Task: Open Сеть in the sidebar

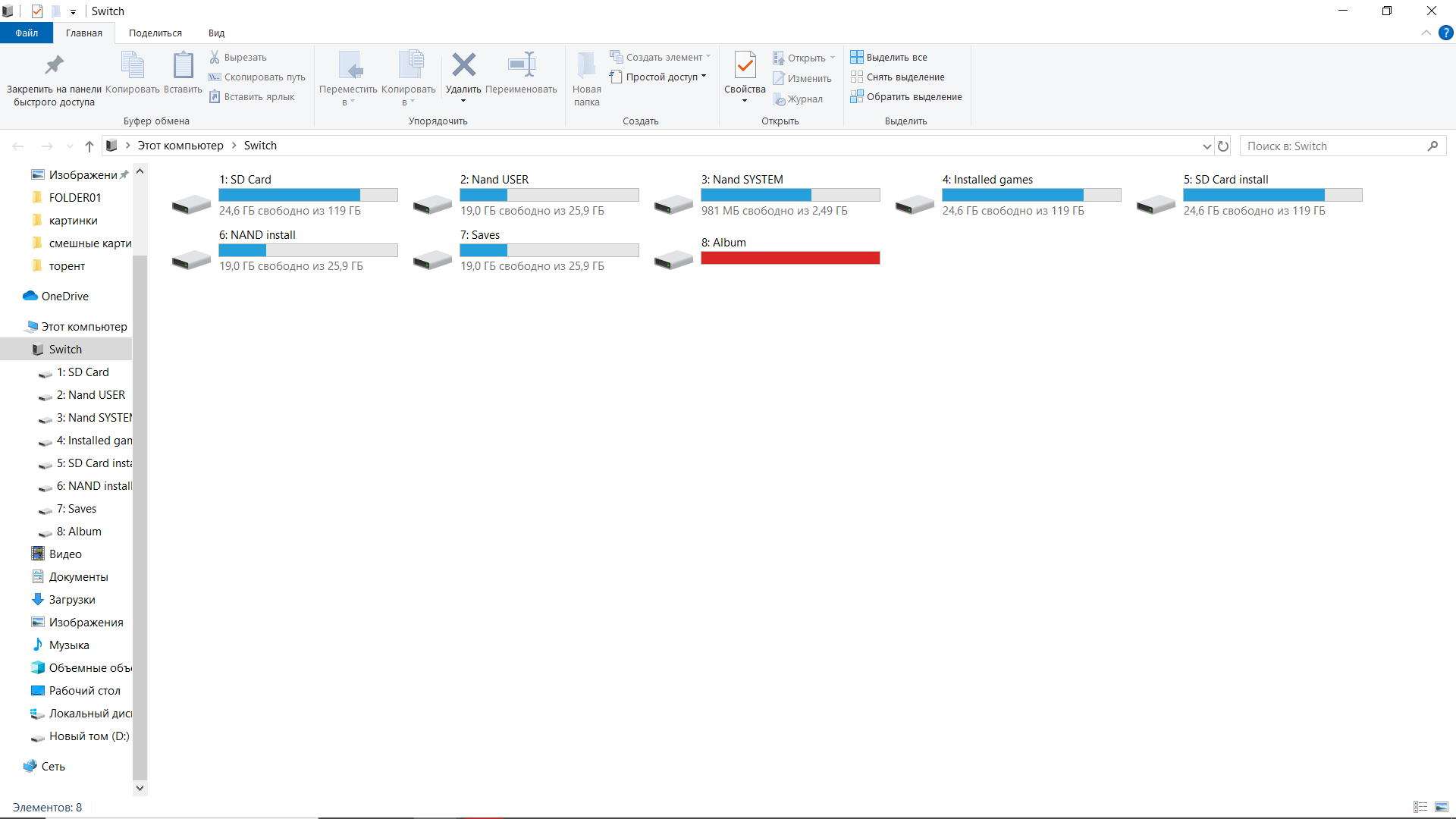Action: click(53, 766)
